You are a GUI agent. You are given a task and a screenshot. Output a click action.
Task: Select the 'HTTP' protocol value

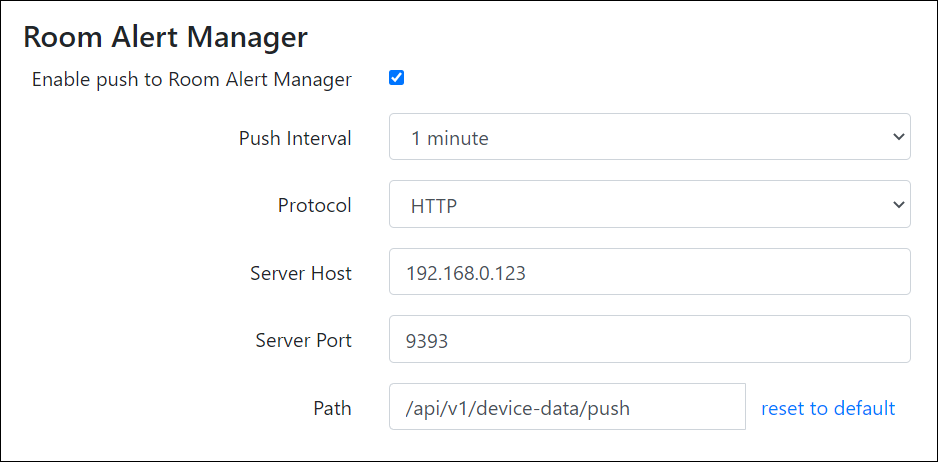pyautogui.click(x=433, y=206)
